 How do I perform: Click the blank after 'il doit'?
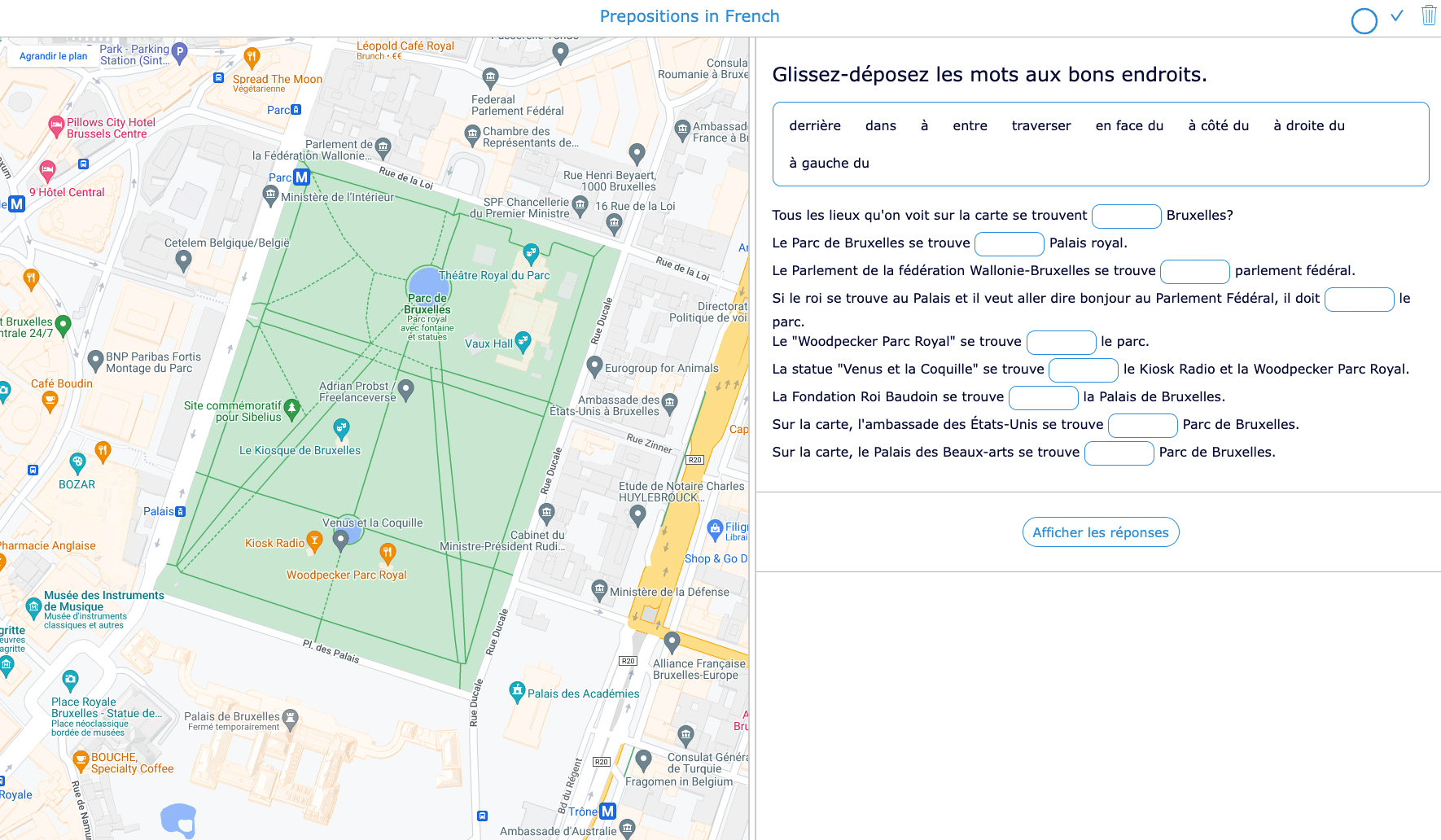point(1360,300)
